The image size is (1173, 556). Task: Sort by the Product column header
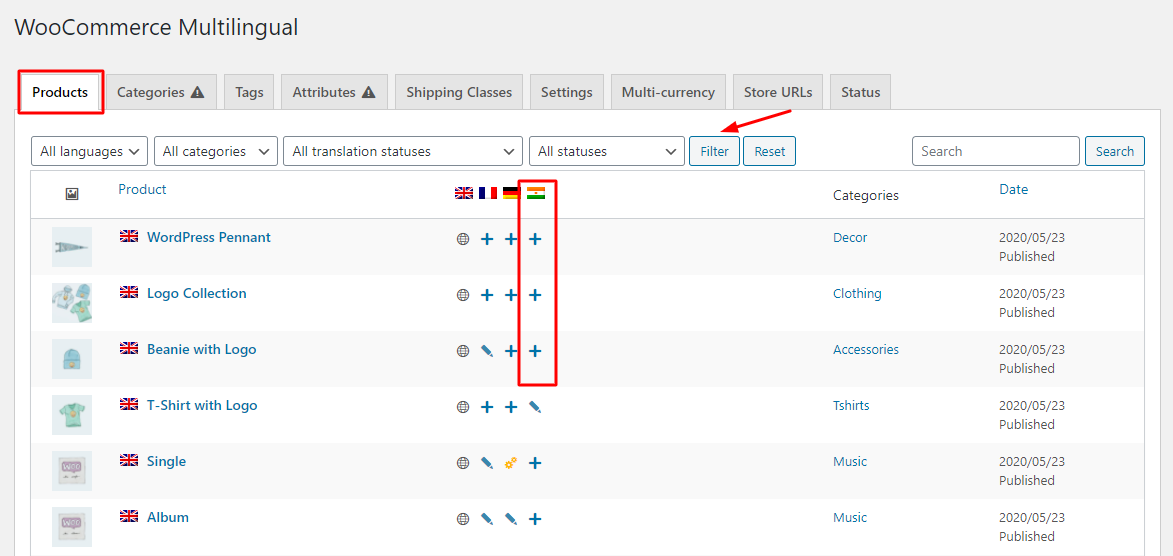pos(142,189)
